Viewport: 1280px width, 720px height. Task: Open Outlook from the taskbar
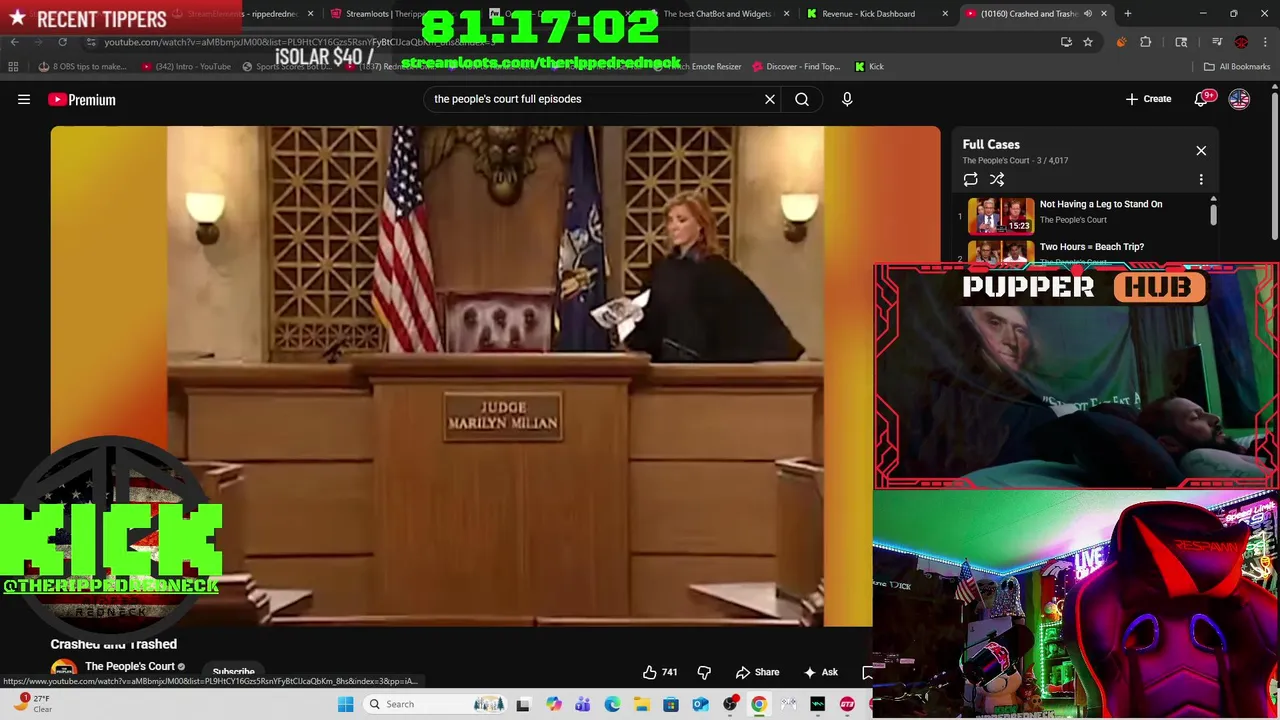(700, 704)
